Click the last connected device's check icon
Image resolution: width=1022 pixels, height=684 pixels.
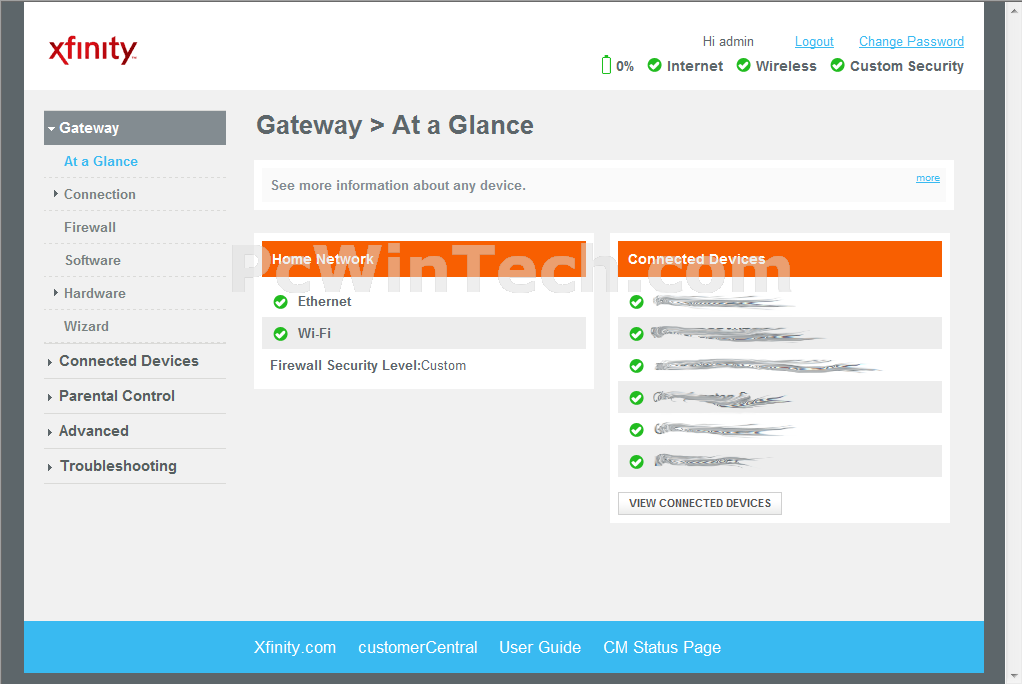click(x=637, y=462)
